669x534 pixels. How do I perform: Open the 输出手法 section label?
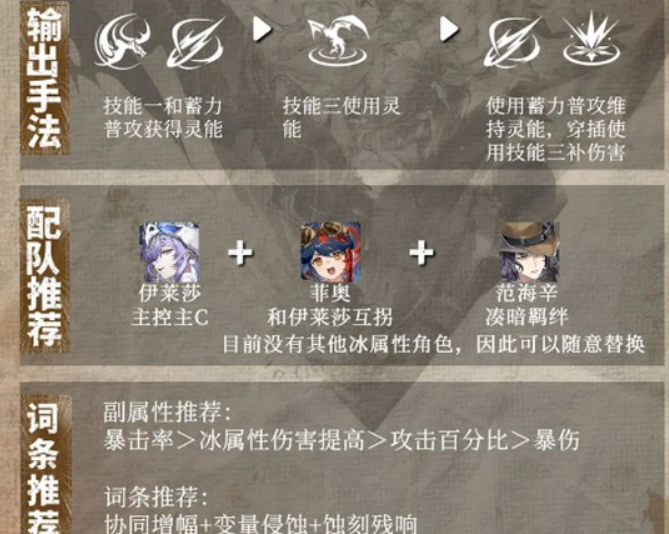44,78
